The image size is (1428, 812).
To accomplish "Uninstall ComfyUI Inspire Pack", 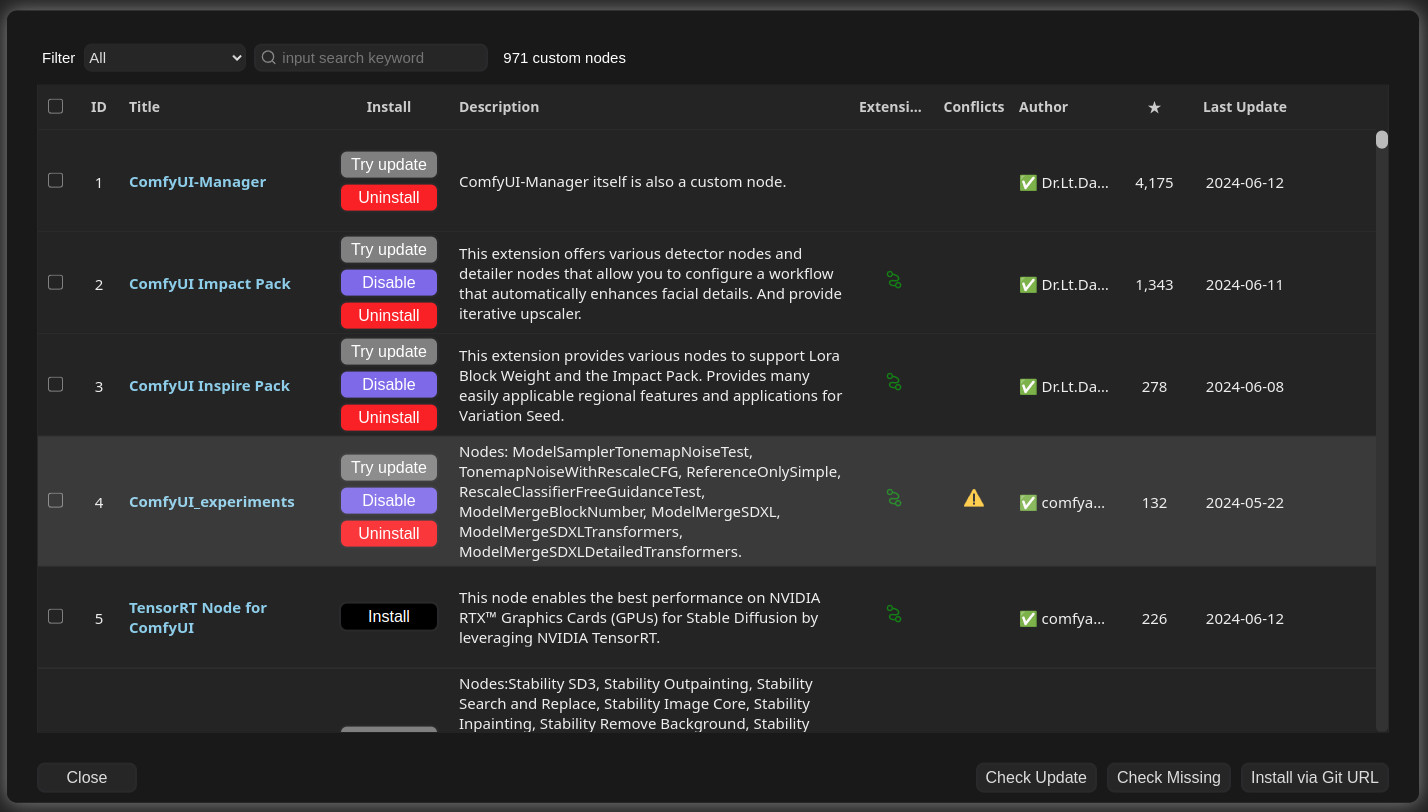I will (389, 417).
